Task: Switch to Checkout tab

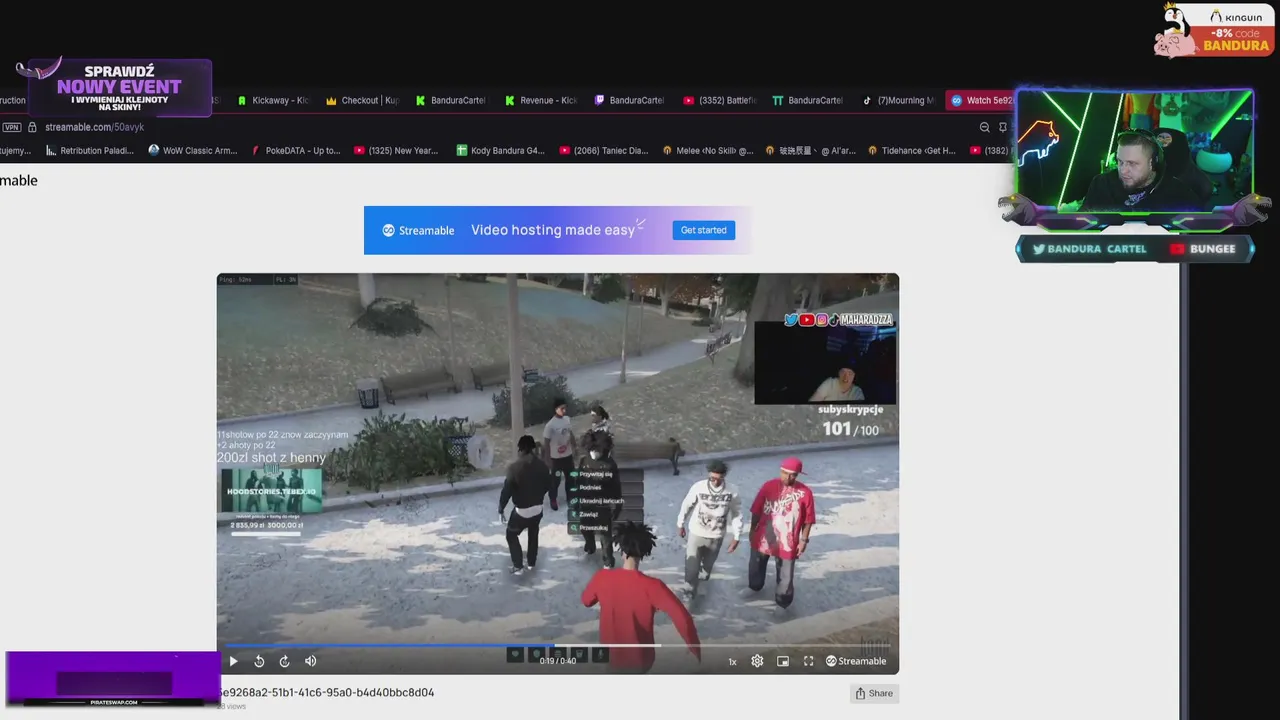Action: pyautogui.click(x=362, y=100)
